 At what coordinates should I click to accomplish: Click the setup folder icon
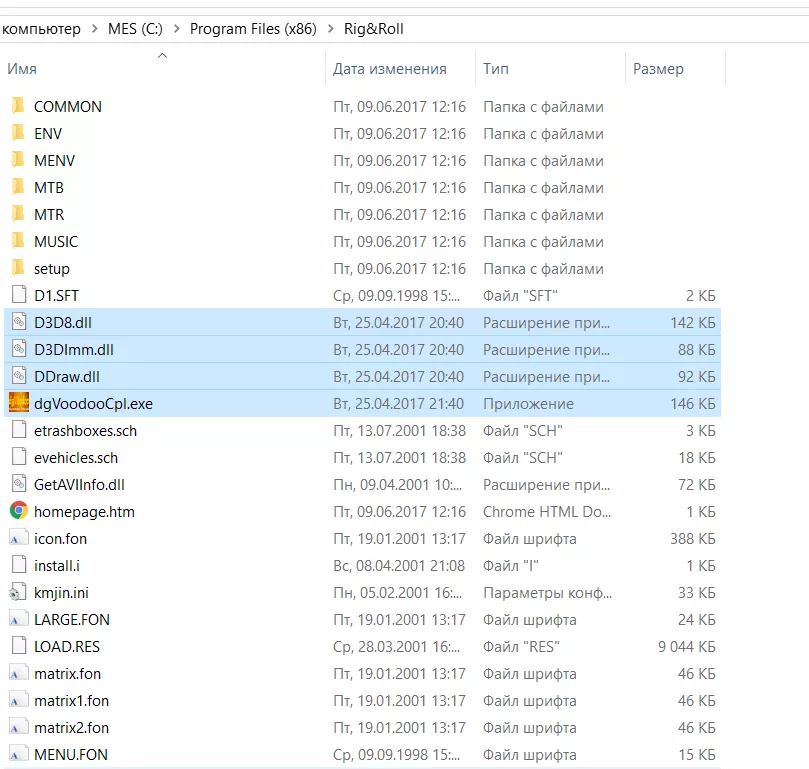pos(18,268)
